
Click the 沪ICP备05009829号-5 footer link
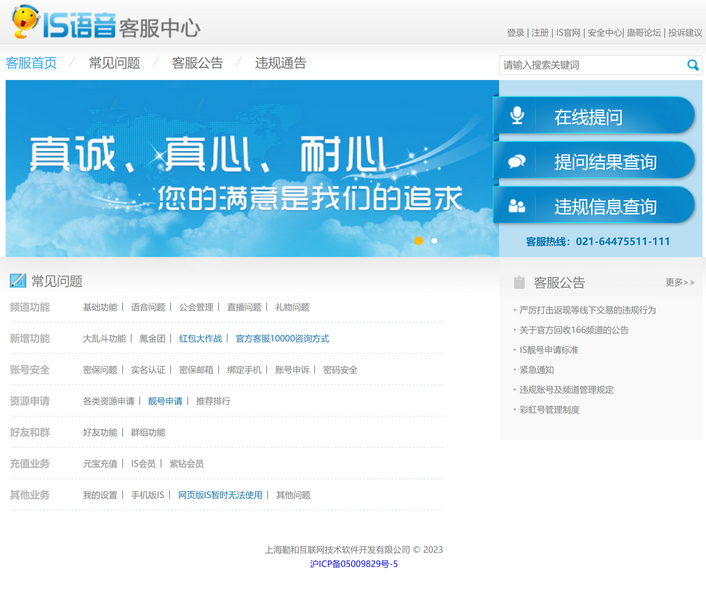click(x=353, y=564)
